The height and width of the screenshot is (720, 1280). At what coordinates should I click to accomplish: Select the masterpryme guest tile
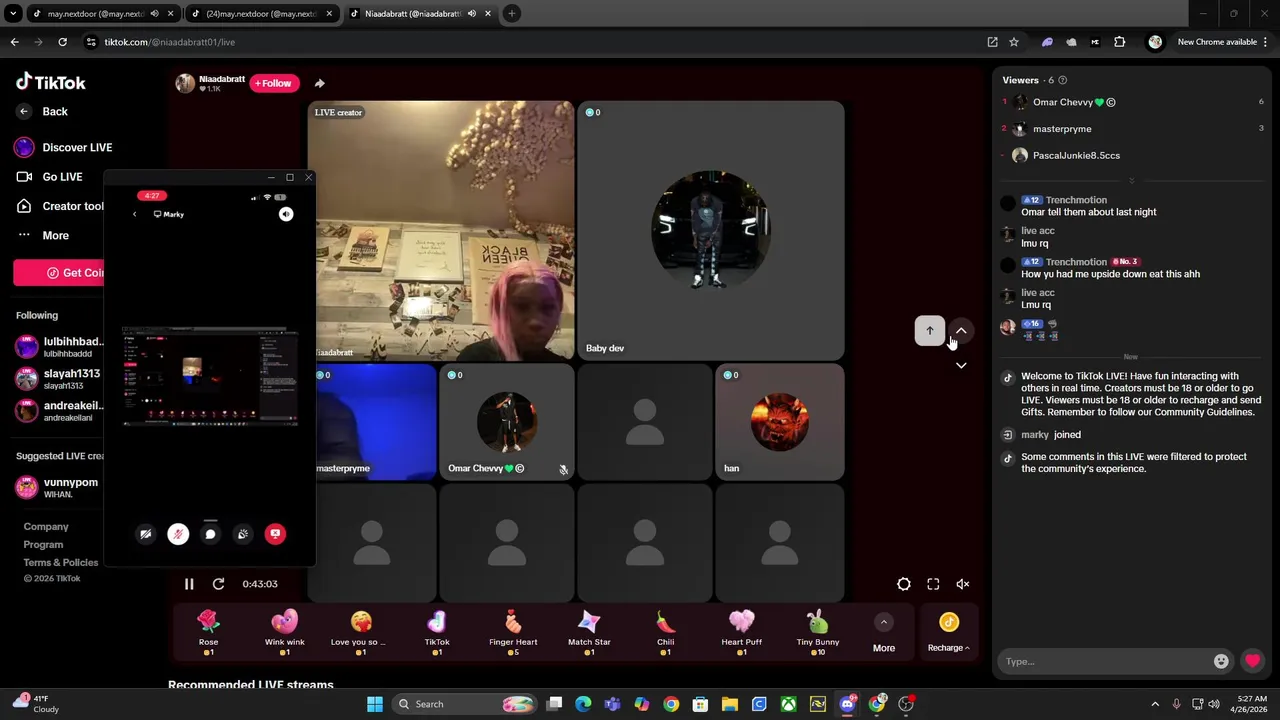(376, 422)
